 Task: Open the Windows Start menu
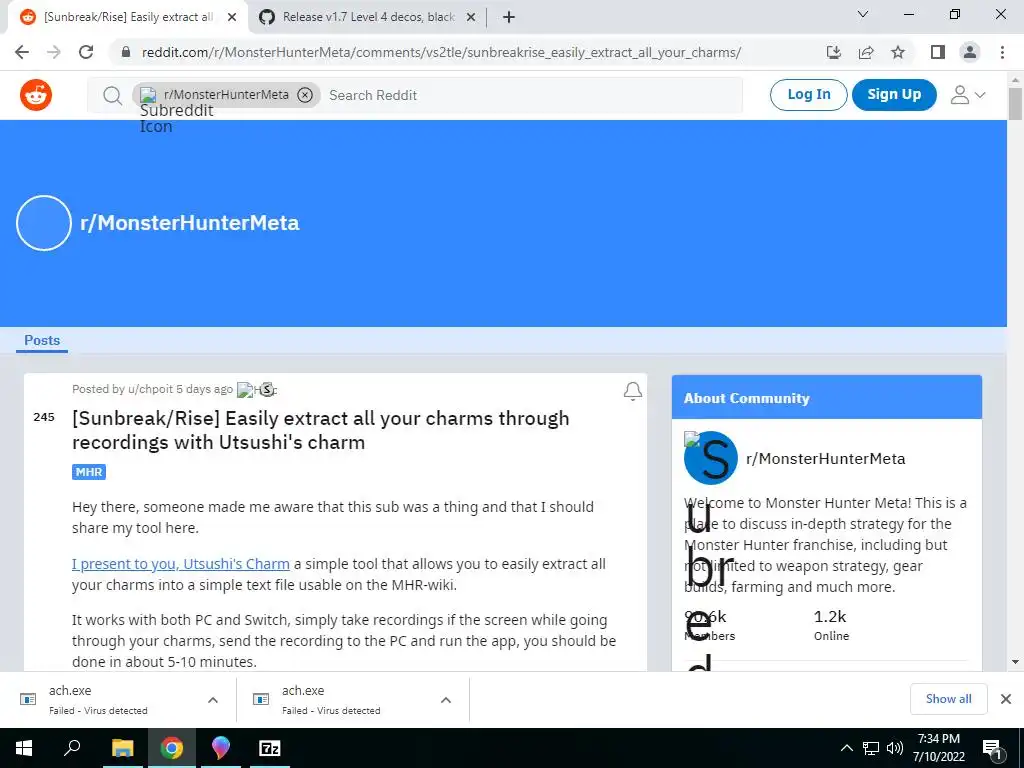pyautogui.click(x=24, y=748)
